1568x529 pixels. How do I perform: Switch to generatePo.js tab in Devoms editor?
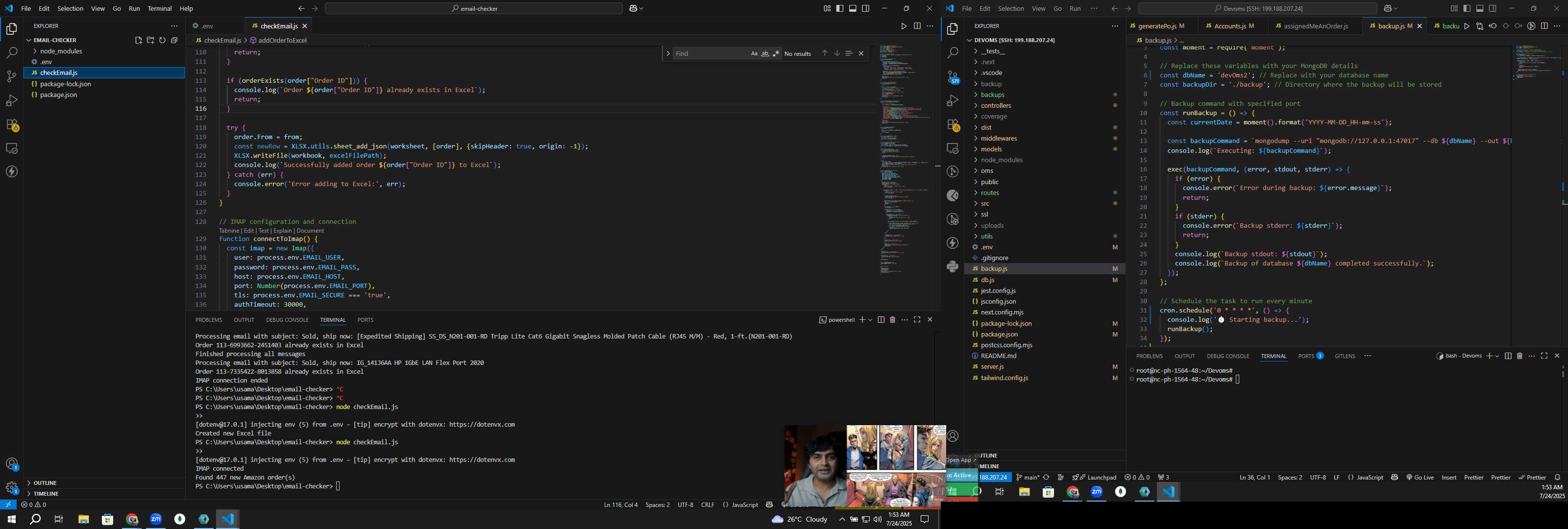[x=1161, y=26]
